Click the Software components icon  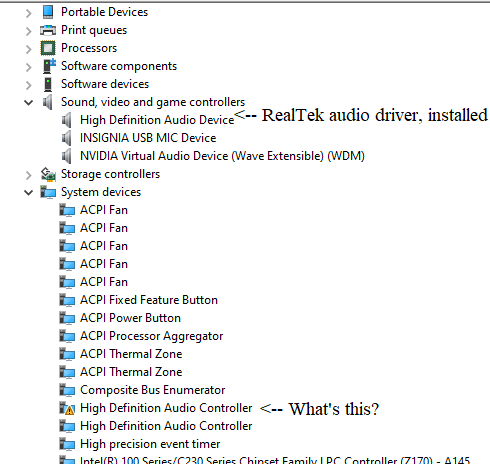[x=49, y=66]
